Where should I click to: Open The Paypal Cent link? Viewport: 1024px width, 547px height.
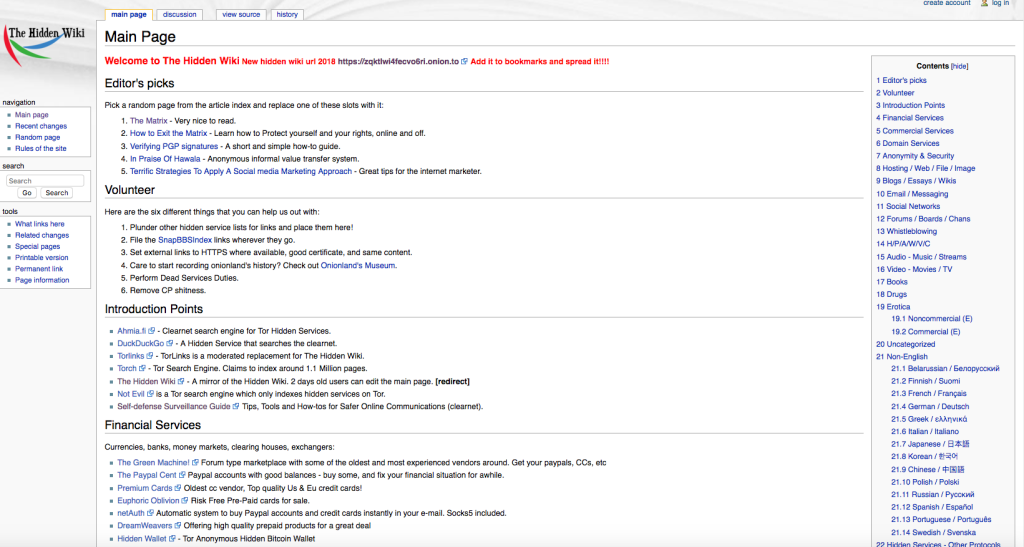(147, 475)
